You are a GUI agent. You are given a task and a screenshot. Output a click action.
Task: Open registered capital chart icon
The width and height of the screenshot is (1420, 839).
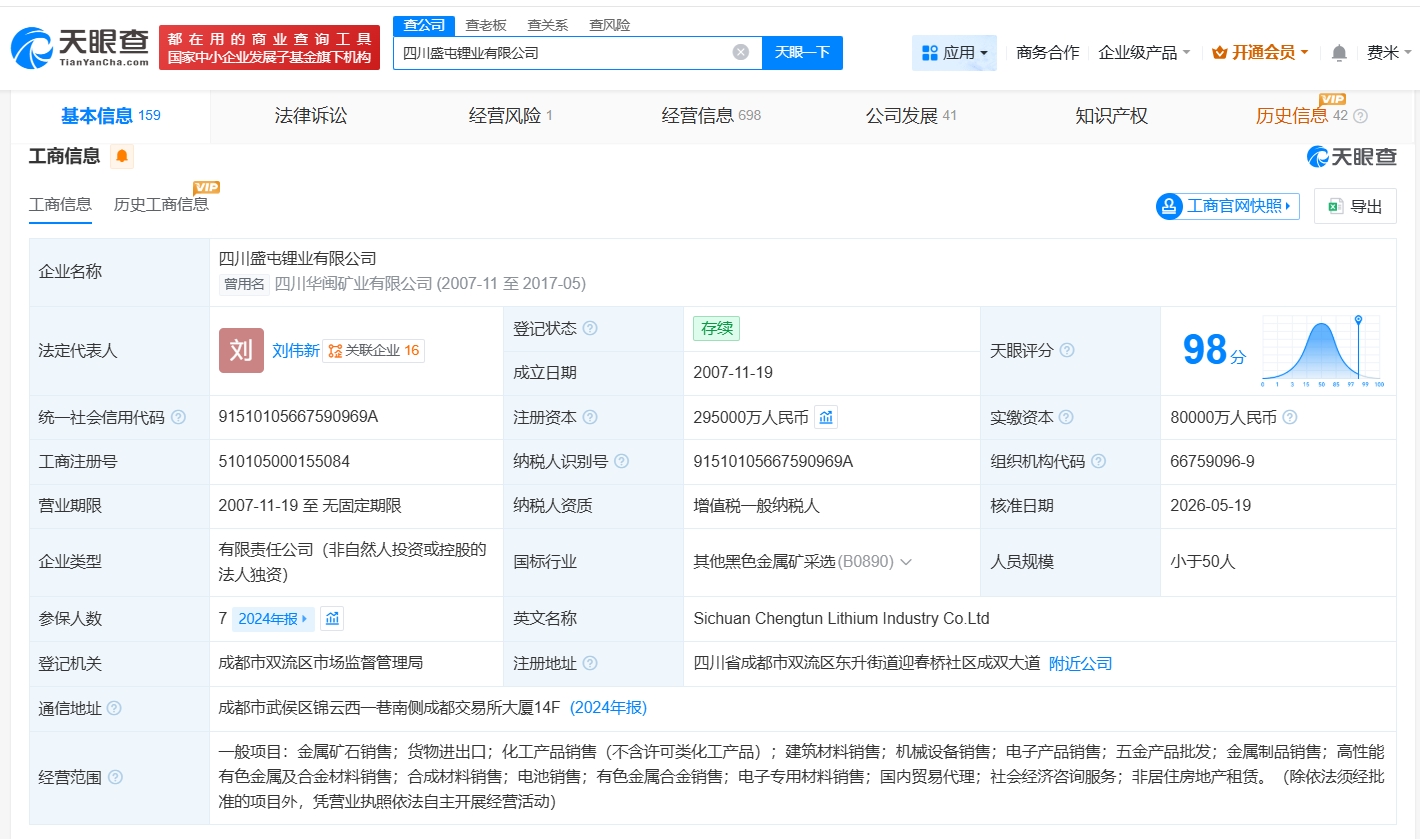pos(826,417)
